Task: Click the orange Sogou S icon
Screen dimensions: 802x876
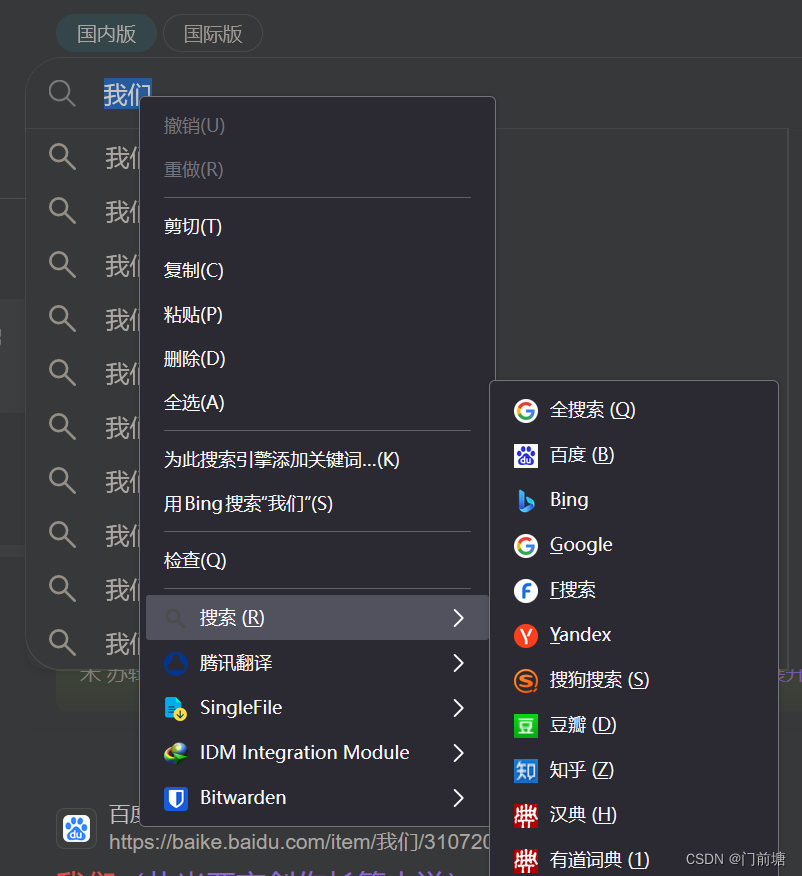Action: point(526,681)
